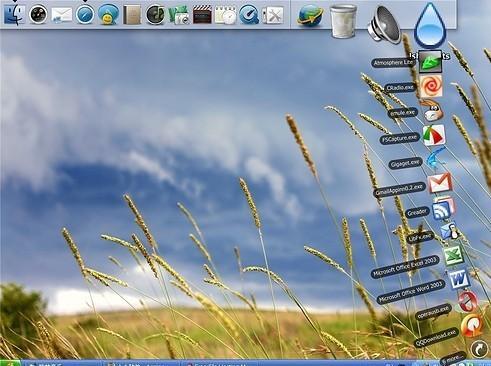Viewport: 491px width, 366px height.
Task: Open Finder from the dock
Action: click(14, 14)
